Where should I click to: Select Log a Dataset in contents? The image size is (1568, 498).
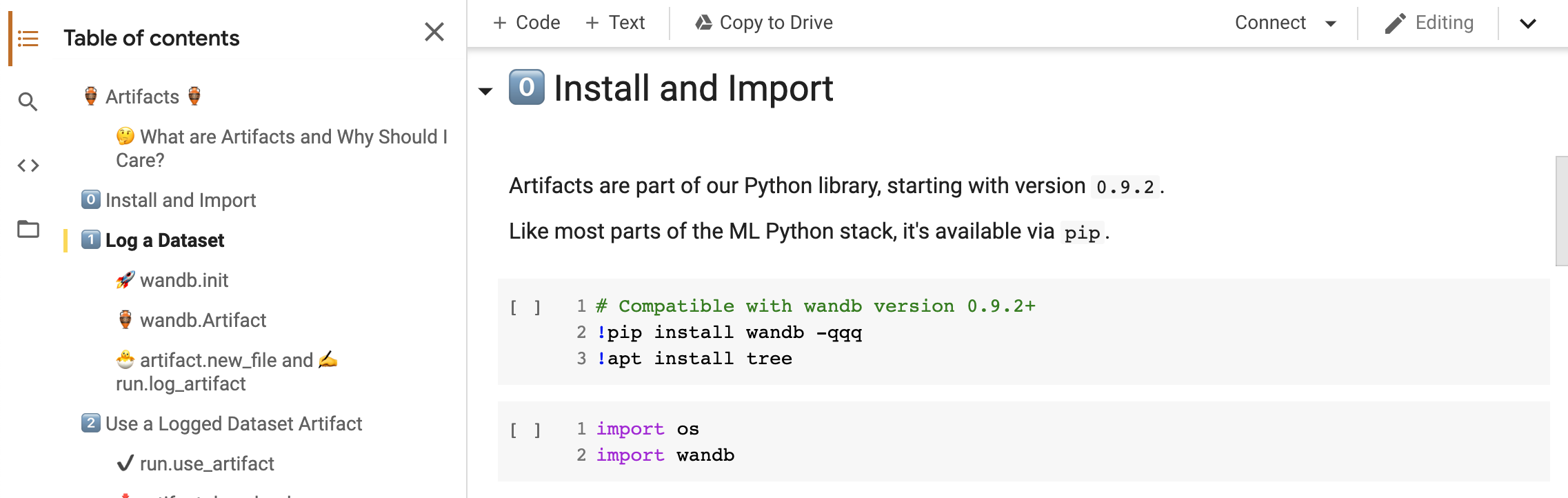(152, 240)
